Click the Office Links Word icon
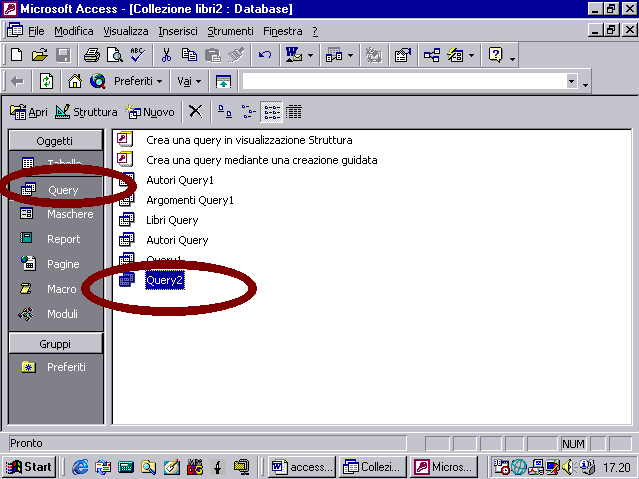 pos(294,55)
